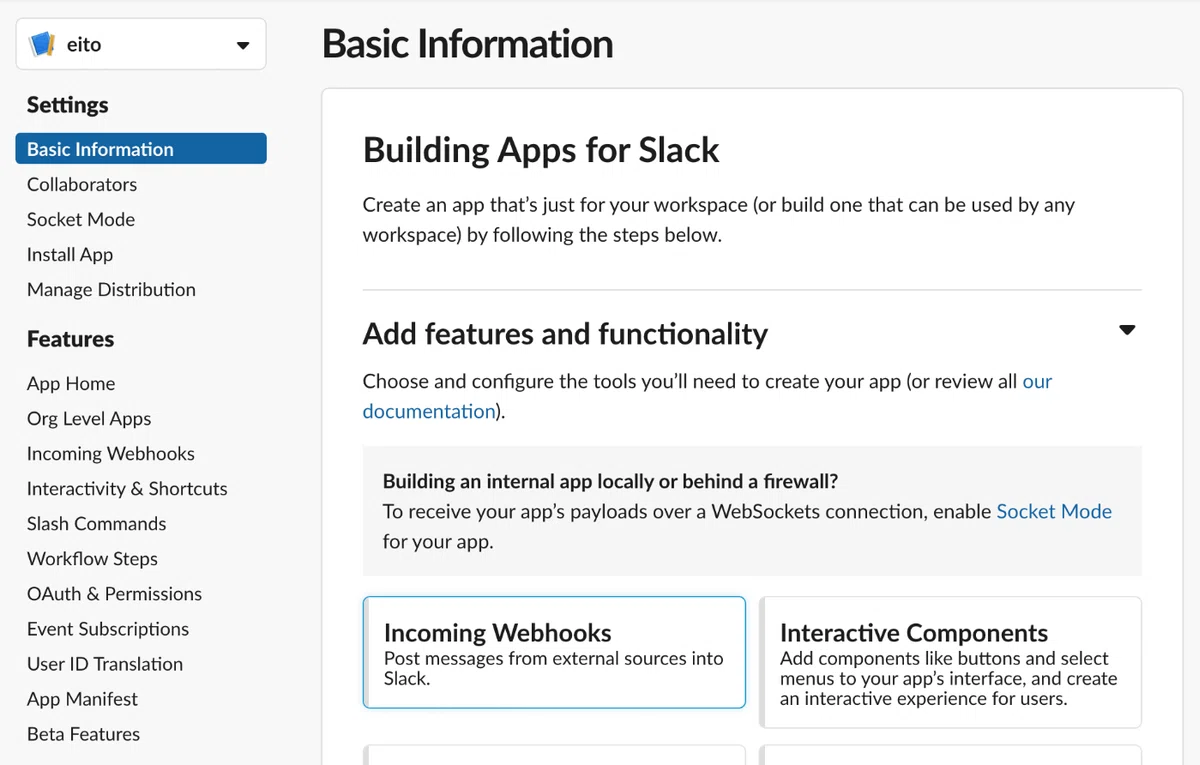The image size is (1200, 765).
Task: Open OAuth & Permissions page
Action: [114, 593]
